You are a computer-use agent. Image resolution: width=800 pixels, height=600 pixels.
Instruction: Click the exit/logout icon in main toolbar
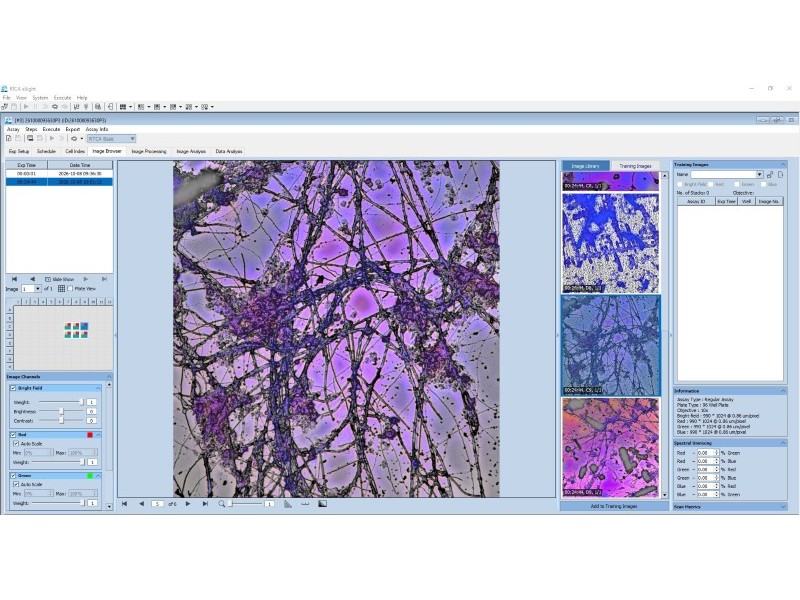click(x=110, y=107)
